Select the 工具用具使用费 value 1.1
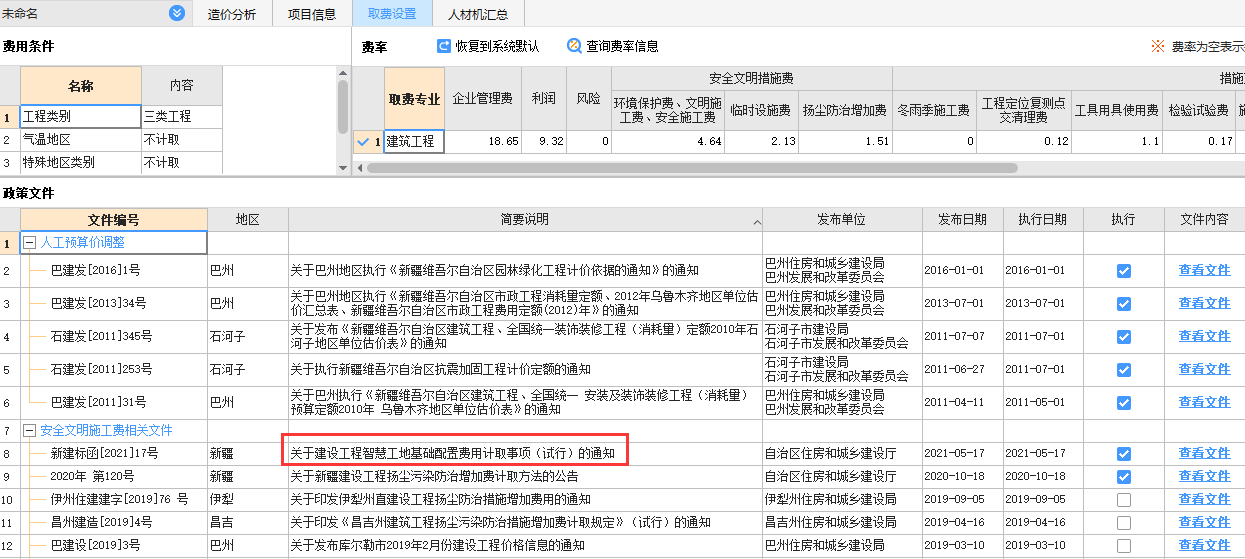 click(1117, 142)
